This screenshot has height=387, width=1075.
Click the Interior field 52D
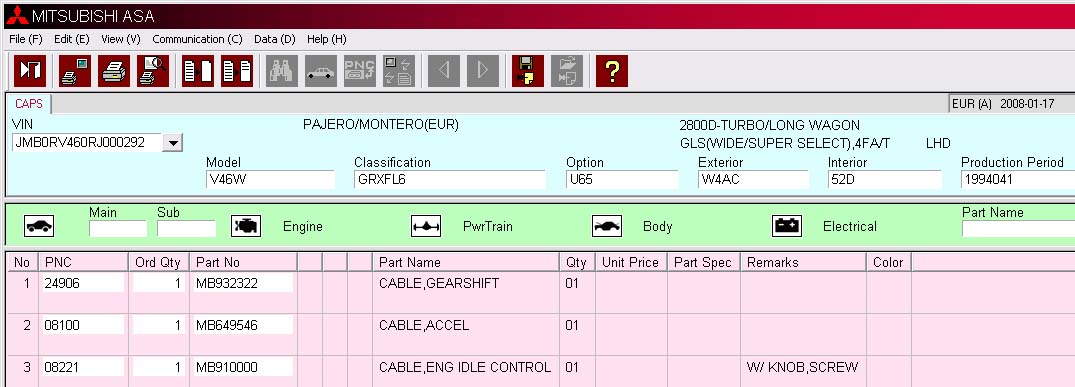coord(884,180)
